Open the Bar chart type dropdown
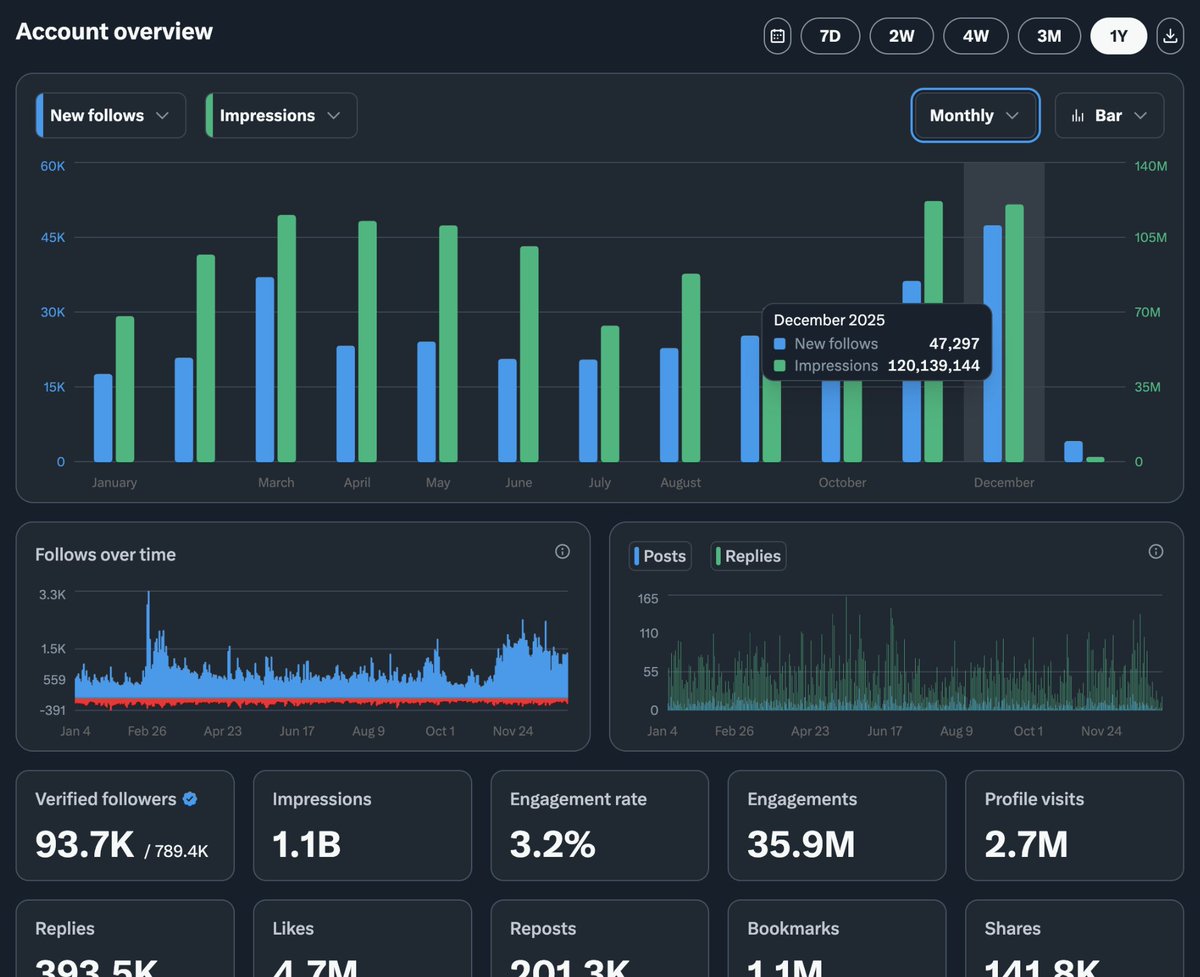1200x977 pixels. pos(1109,116)
